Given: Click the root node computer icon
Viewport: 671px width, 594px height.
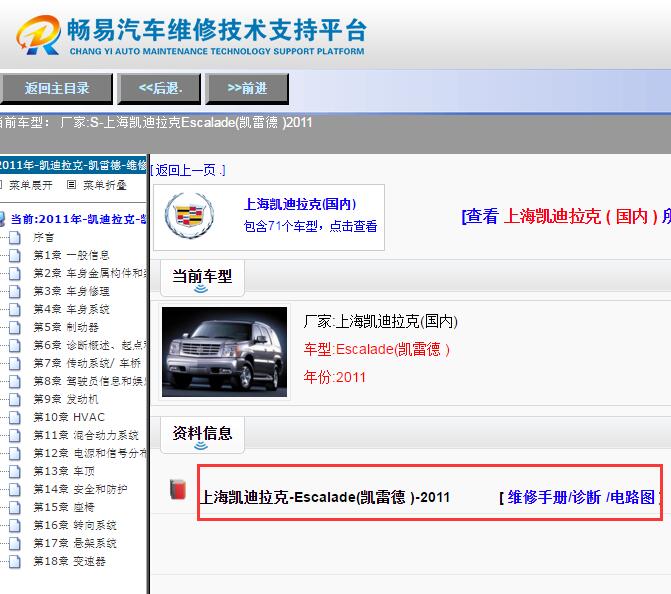Looking at the screenshot, I should [3, 219].
